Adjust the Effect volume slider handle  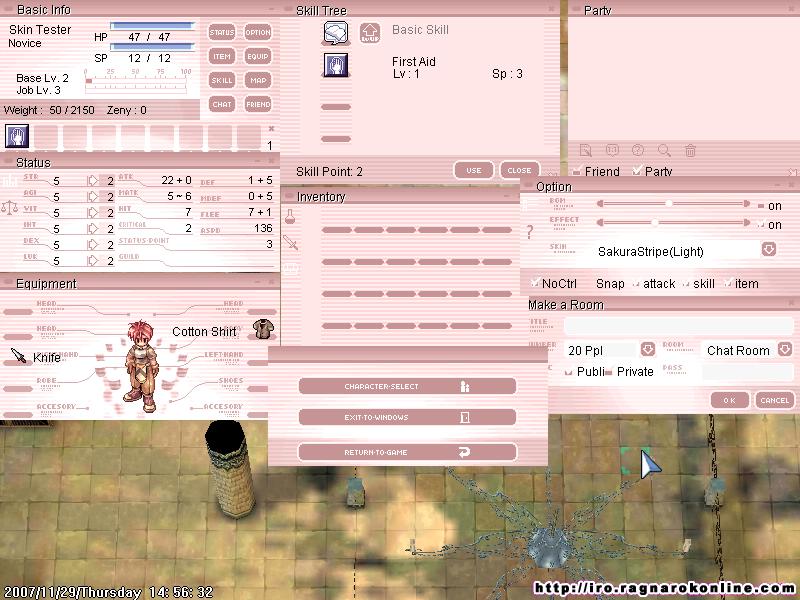[x=655, y=222]
